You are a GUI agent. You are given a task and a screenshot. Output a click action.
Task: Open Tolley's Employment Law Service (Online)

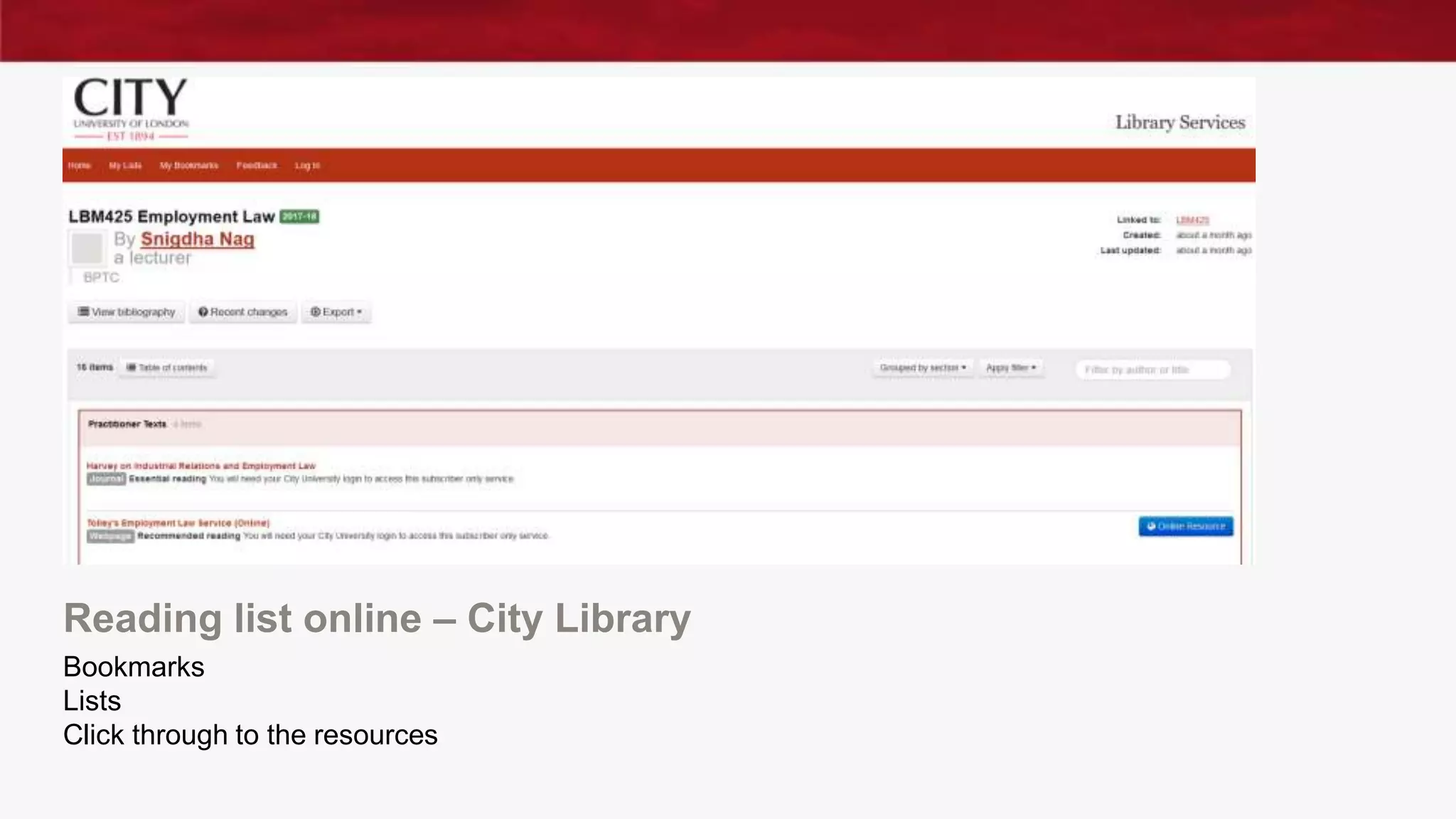pos(178,523)
